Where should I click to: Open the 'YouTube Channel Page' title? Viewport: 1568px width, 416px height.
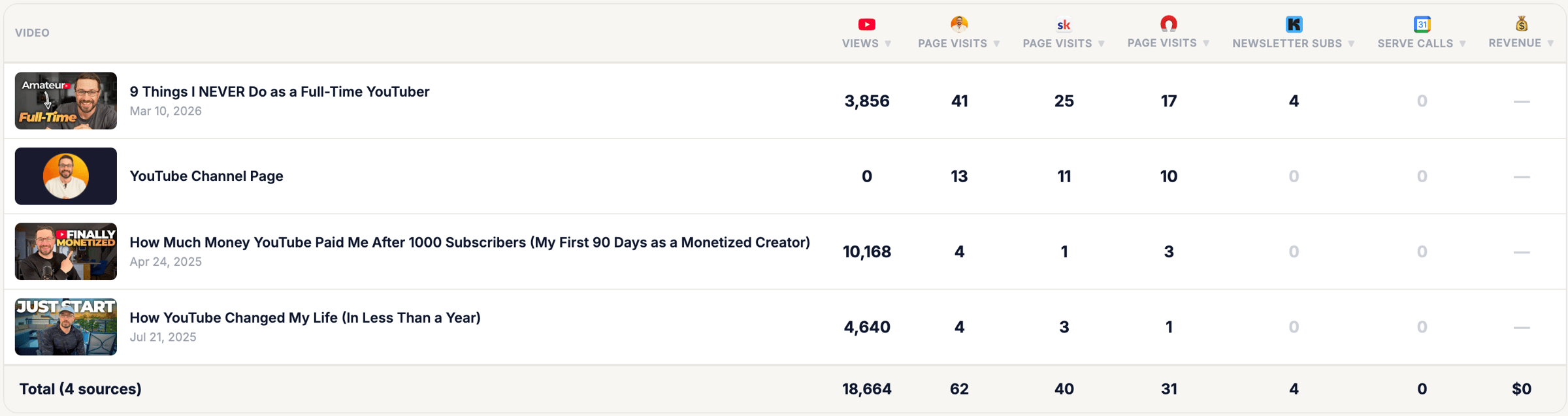206,176
